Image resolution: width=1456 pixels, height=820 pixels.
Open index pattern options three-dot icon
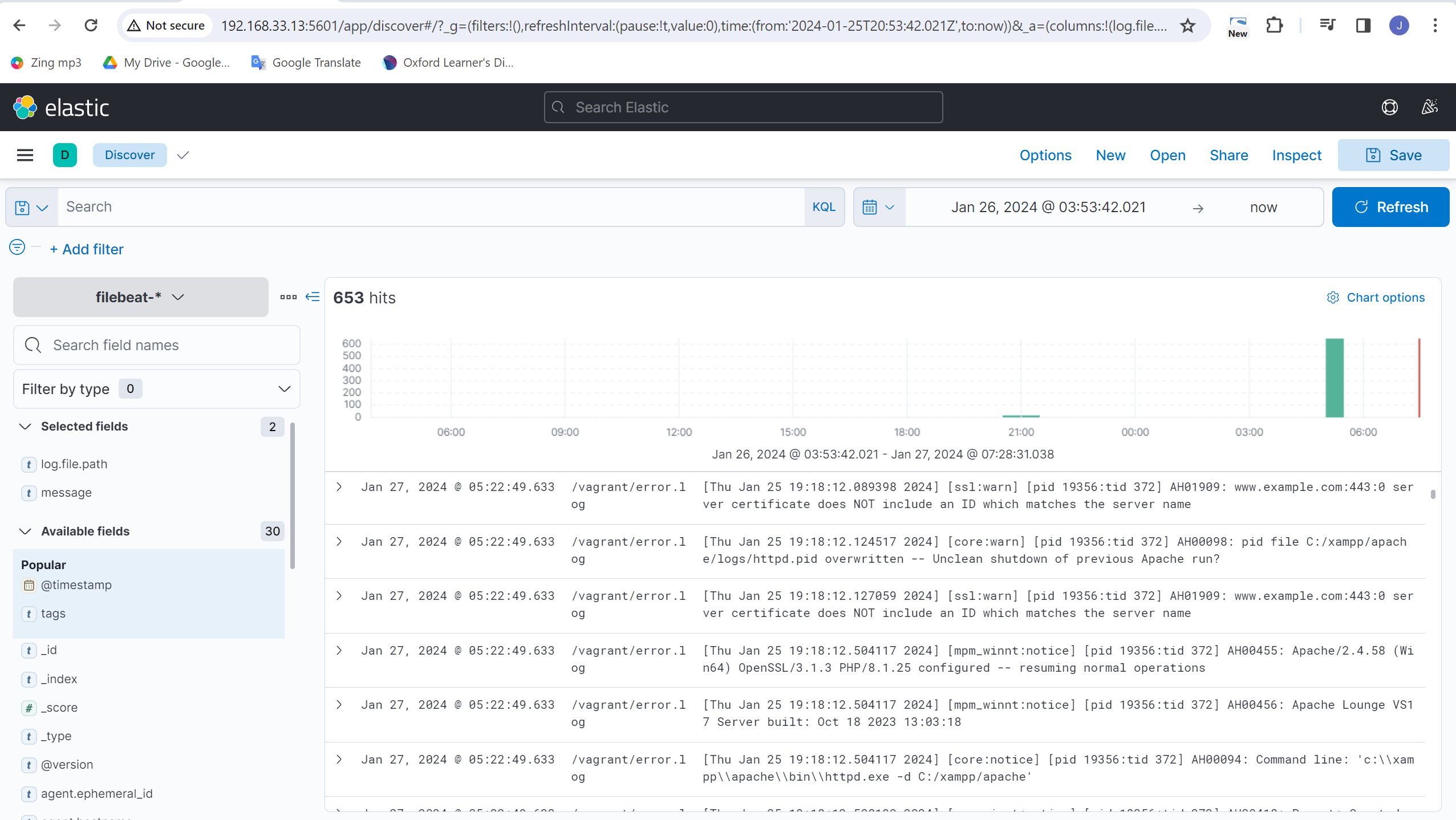pos(289,297)
